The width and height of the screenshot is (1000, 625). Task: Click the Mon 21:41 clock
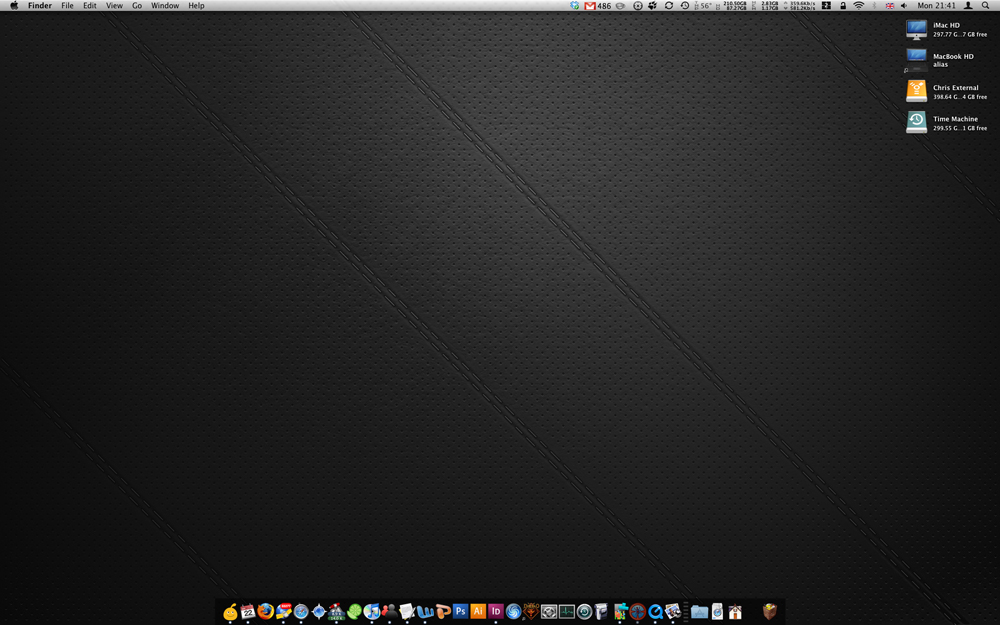tap(936, 5)
